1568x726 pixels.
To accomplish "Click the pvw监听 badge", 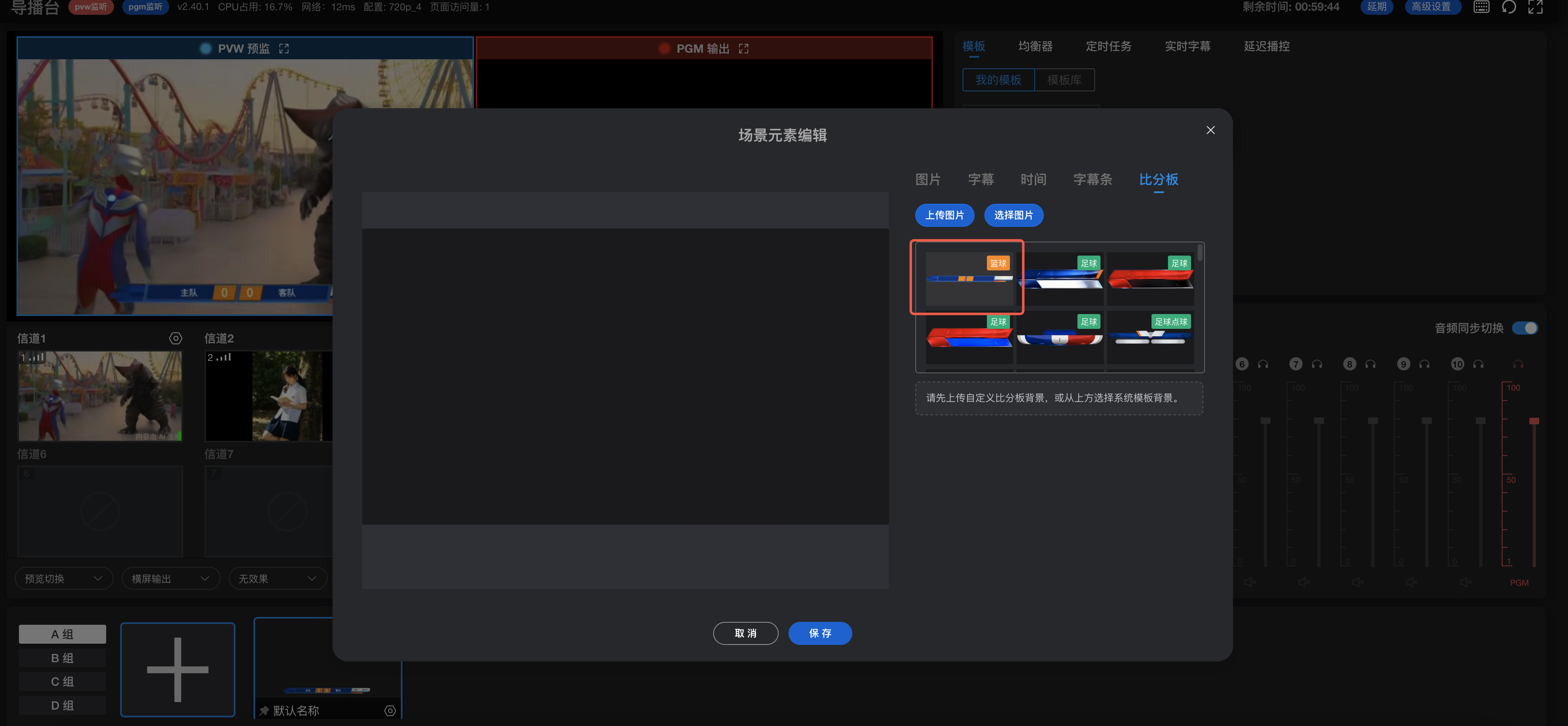I will pos(91,7).
